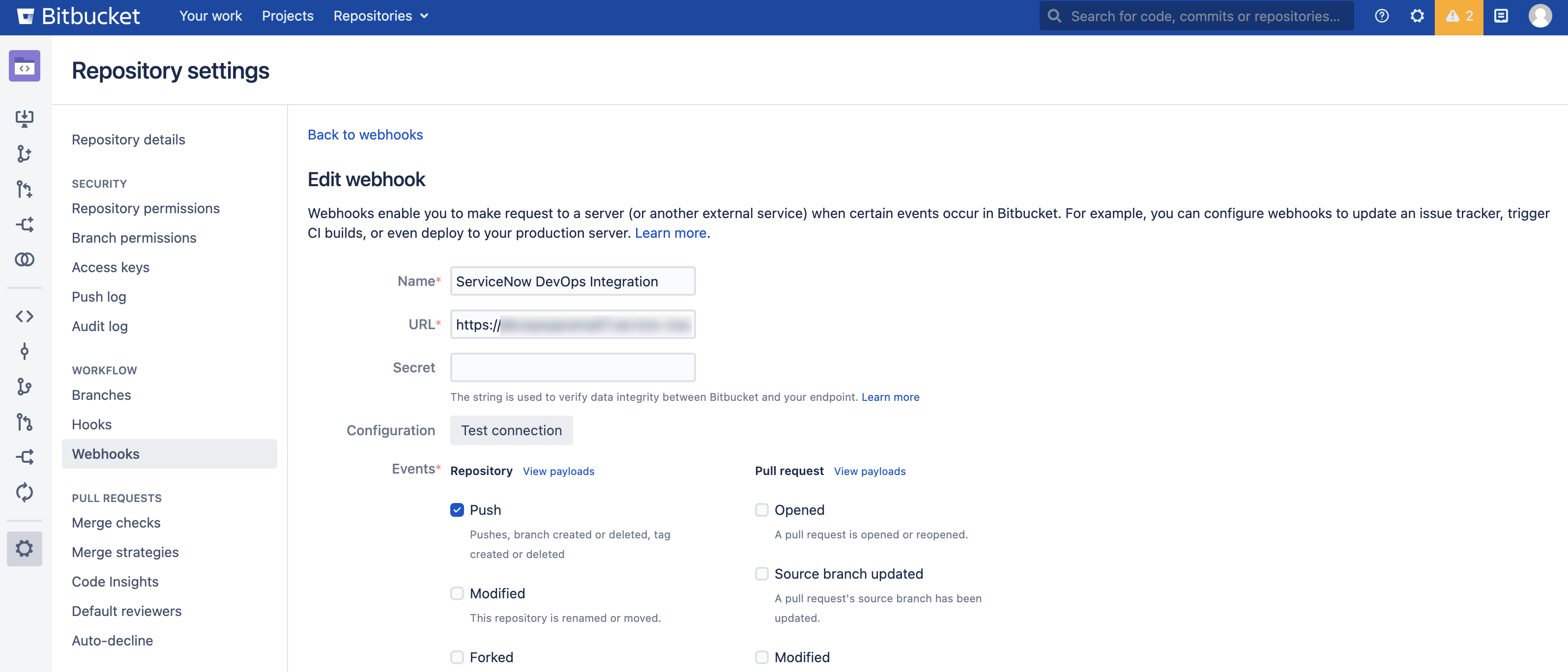The width and height of the screenshot is (1568, 672).
Task: Select Branch permissions in settings menu
Action: tap(134, 238)
